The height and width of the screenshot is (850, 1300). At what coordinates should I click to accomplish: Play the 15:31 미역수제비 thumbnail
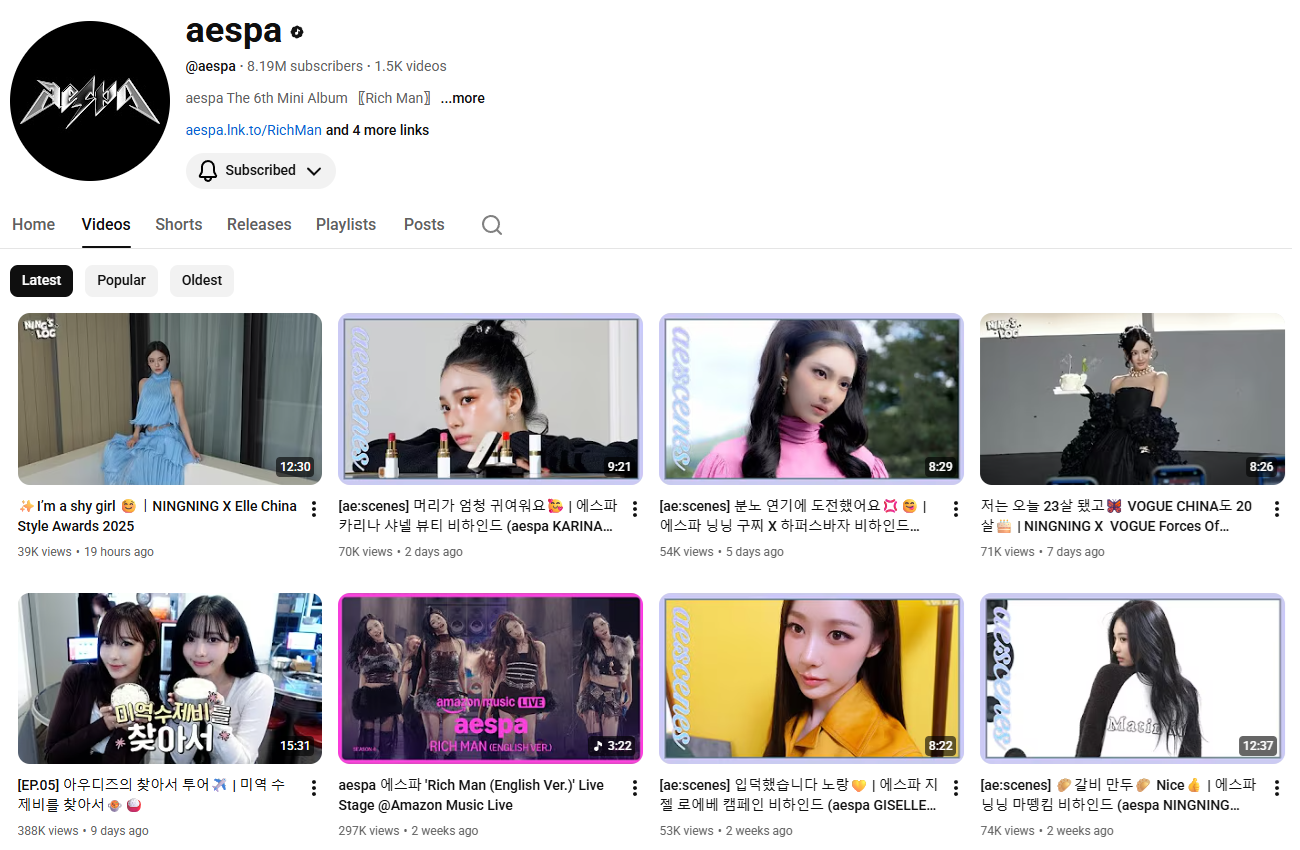(170, 678)
